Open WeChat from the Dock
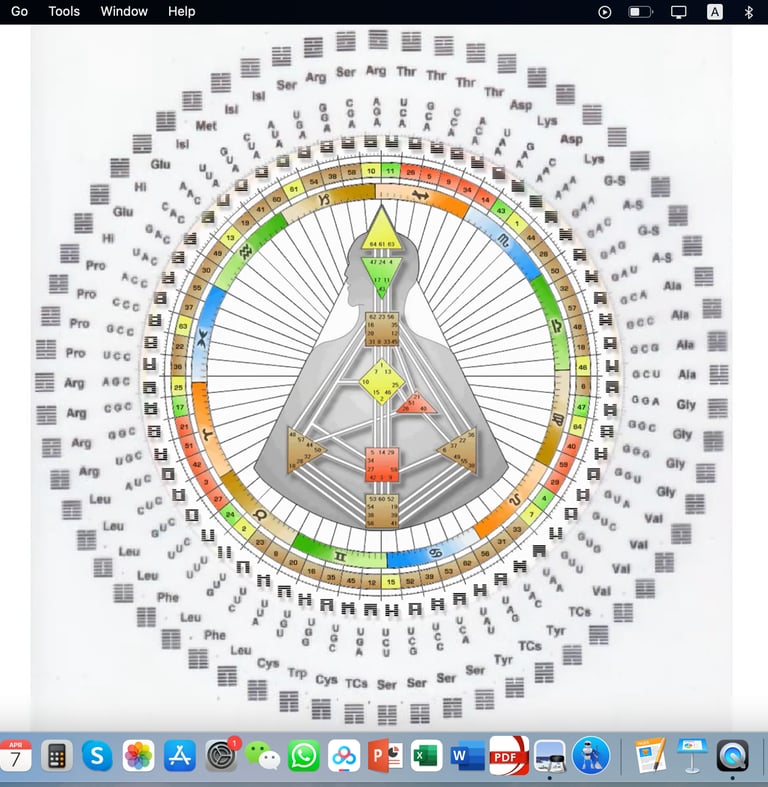 pyautogui.click(x=262, y=755)
